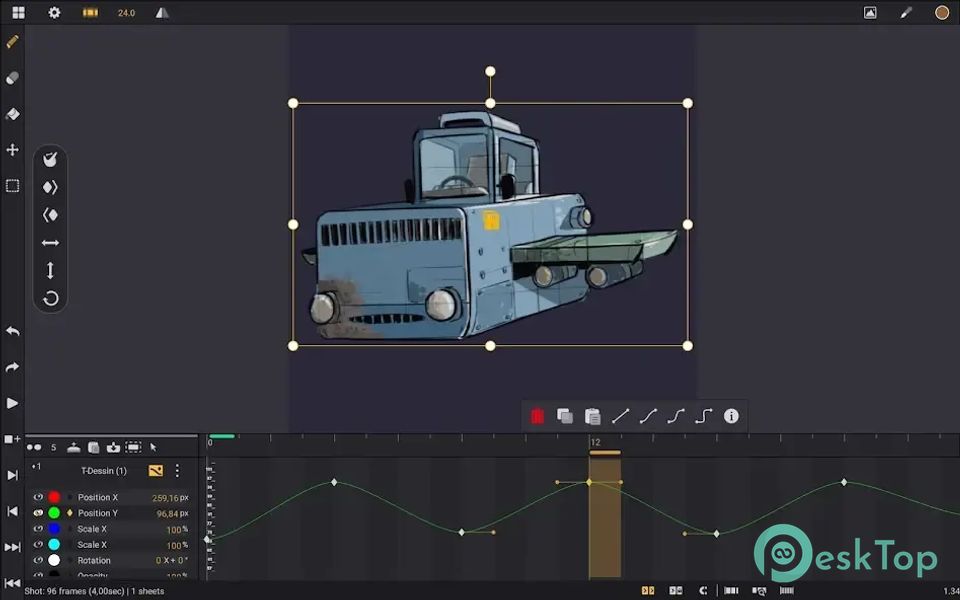
Task: Step to next frame
Action: click(12, 475)
